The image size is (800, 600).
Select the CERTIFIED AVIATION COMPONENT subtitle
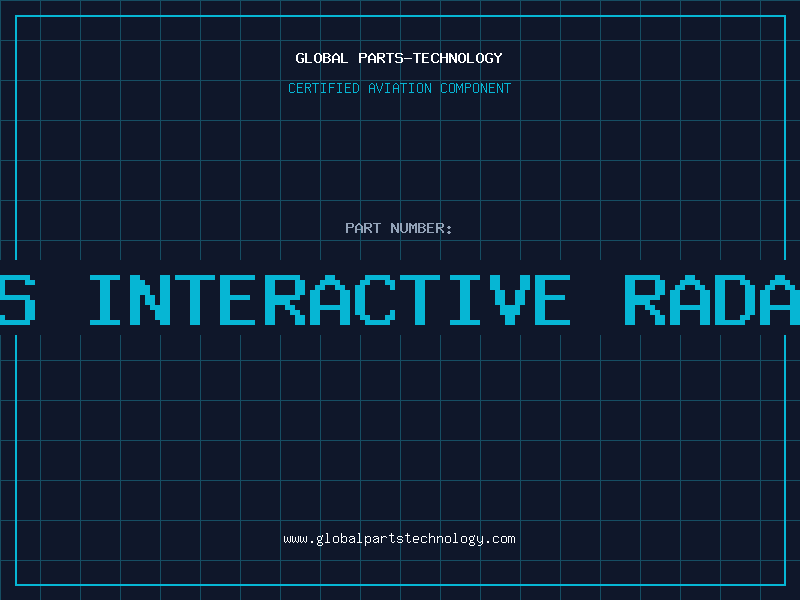coord(399,88)
